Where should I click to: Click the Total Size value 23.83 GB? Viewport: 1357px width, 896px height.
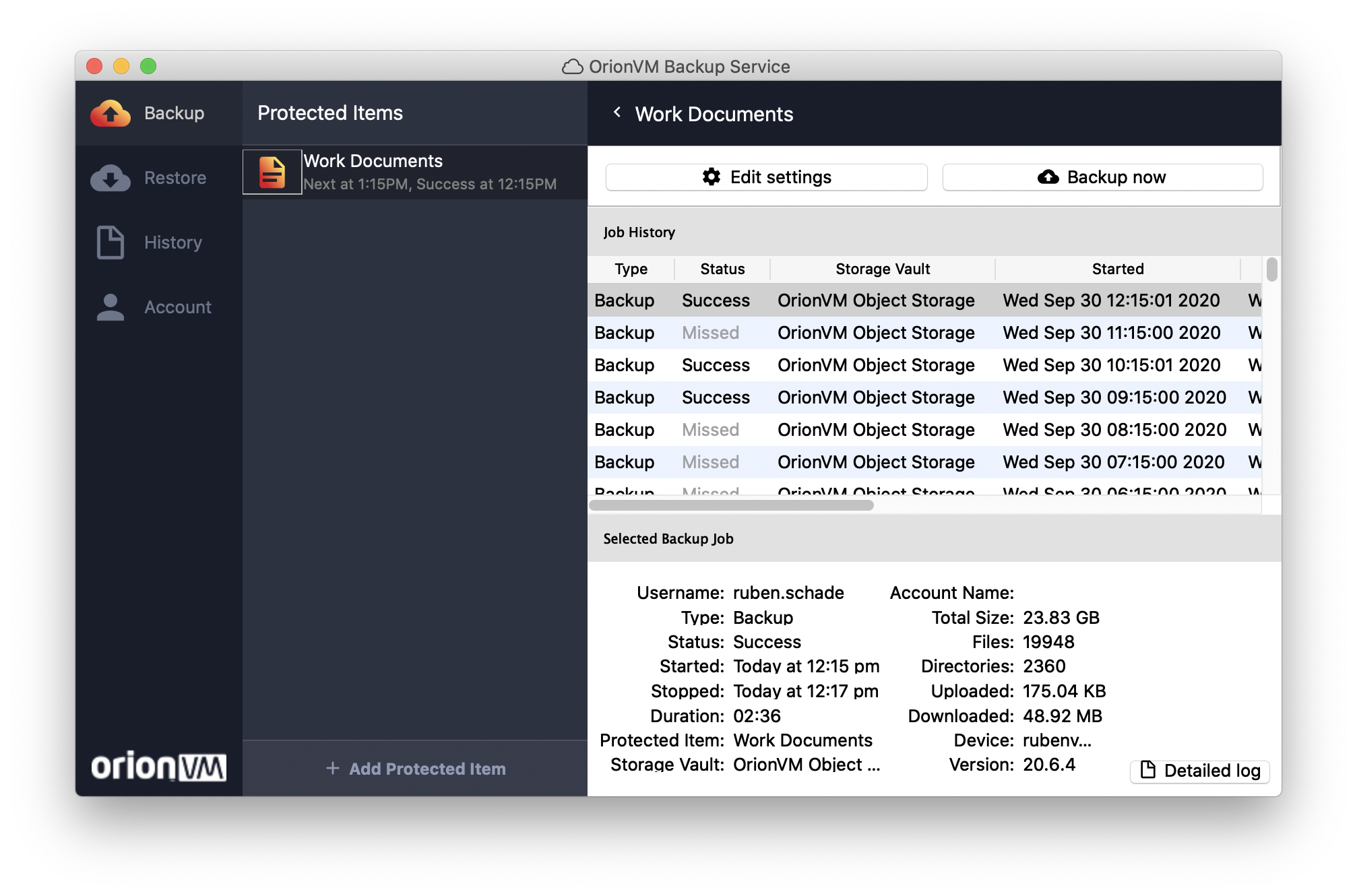pos(1061,618)
